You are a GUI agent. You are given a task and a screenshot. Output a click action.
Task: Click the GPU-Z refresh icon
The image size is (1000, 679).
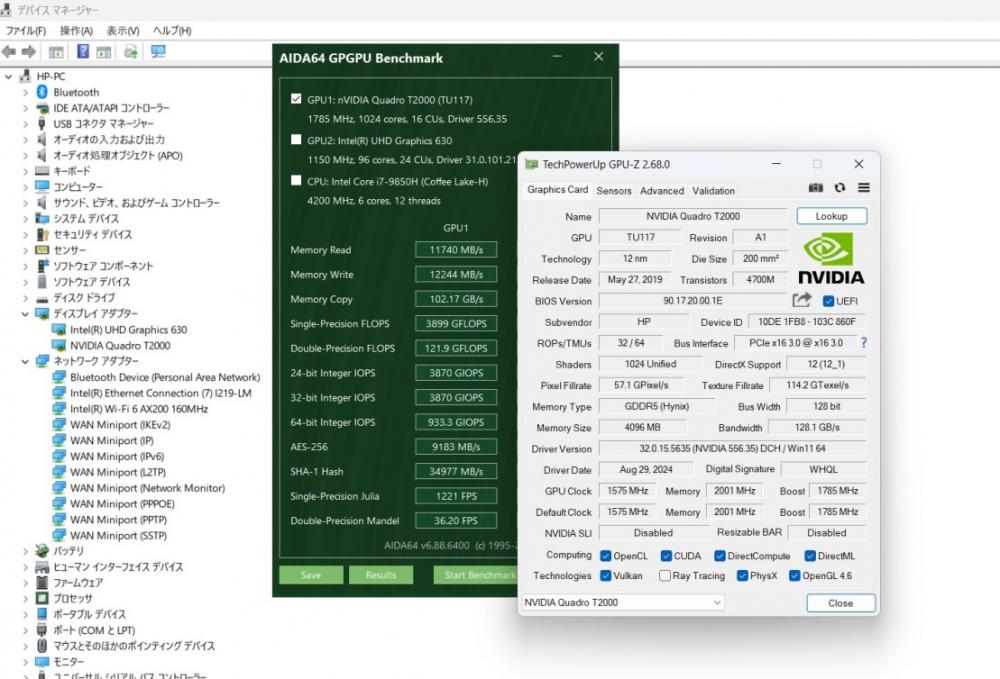840,188
